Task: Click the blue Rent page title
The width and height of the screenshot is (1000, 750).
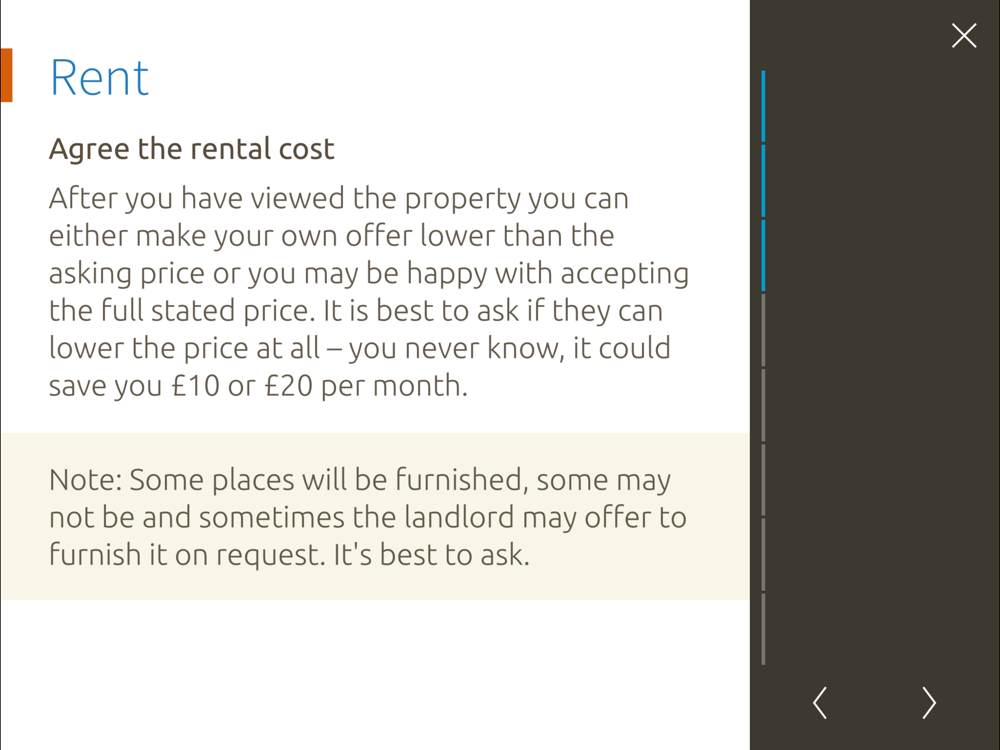Action: click(x=99, y=78)
